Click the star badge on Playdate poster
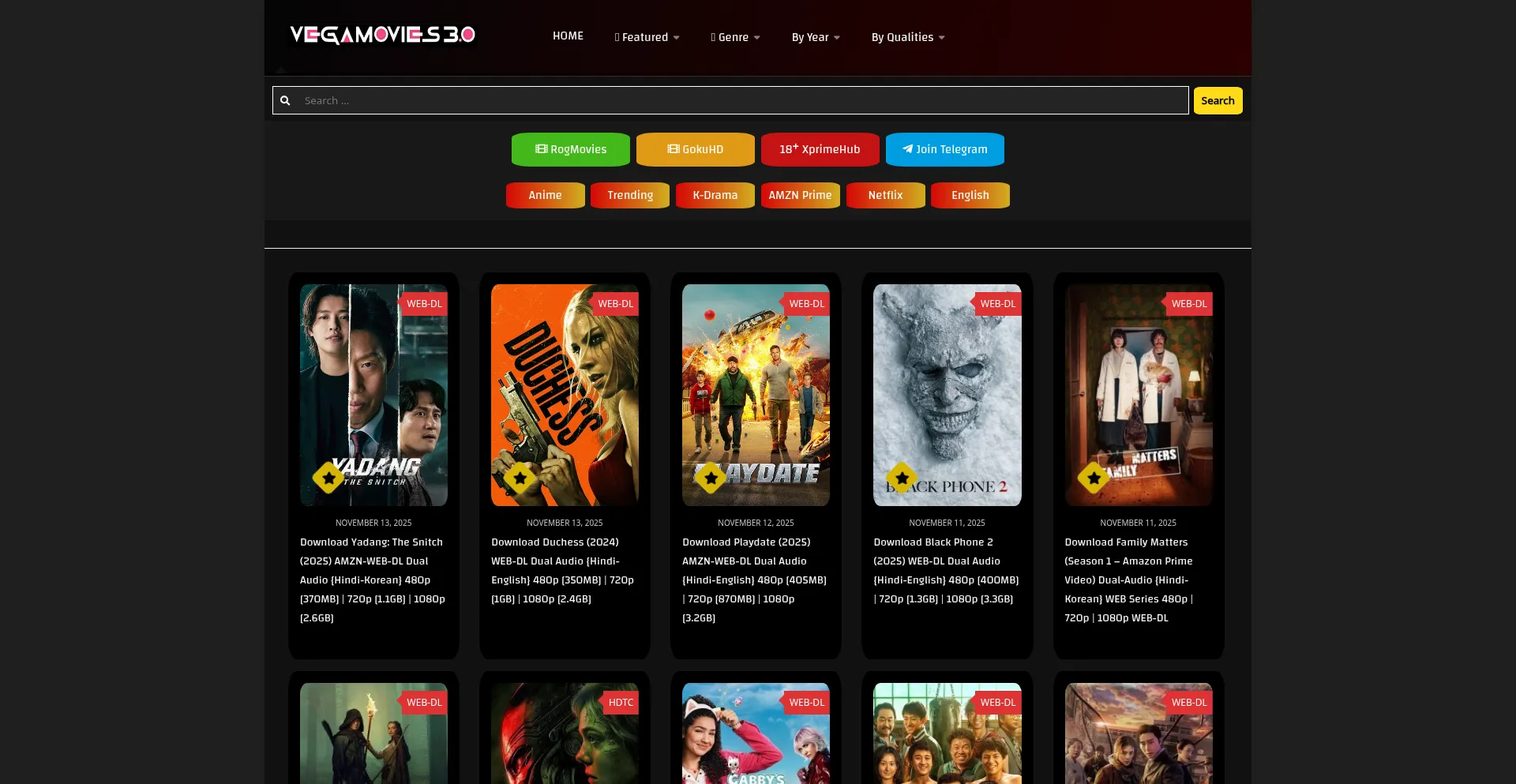Image resolution: width=1516 pixels, height=784 pixels. click(711, 478)
